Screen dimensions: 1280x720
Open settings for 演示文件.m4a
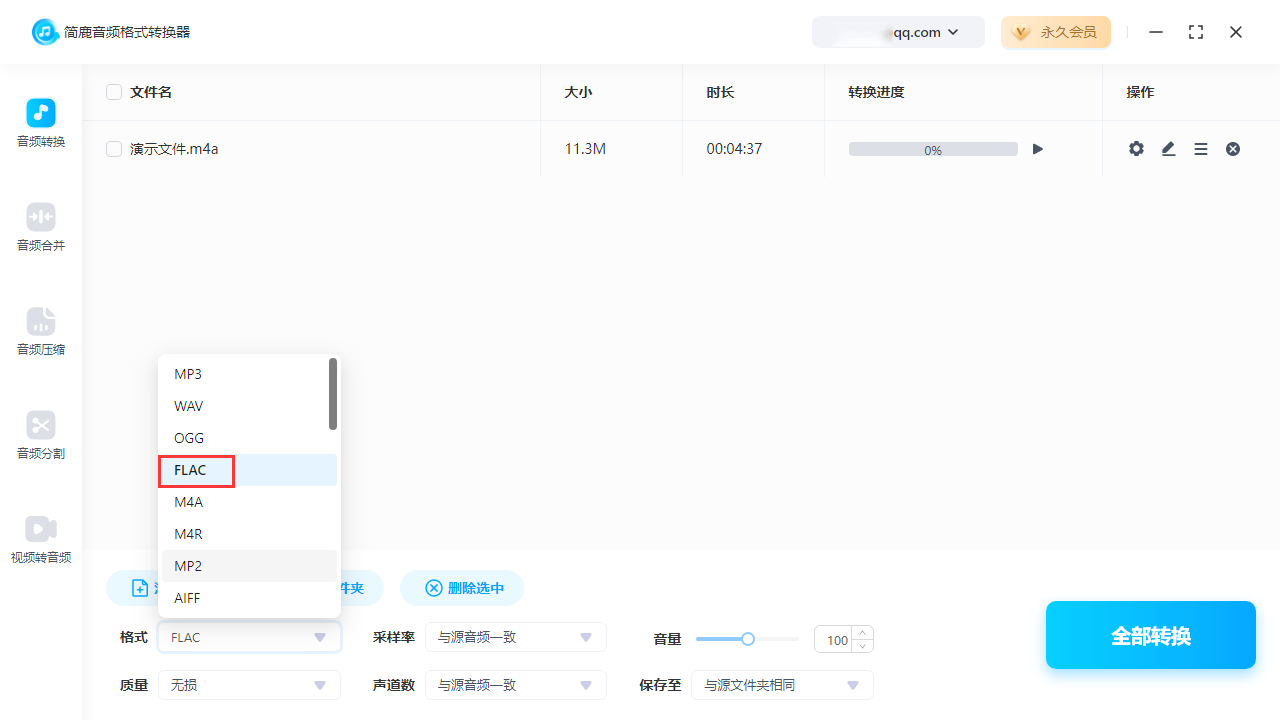click(x=1136, y=148)
